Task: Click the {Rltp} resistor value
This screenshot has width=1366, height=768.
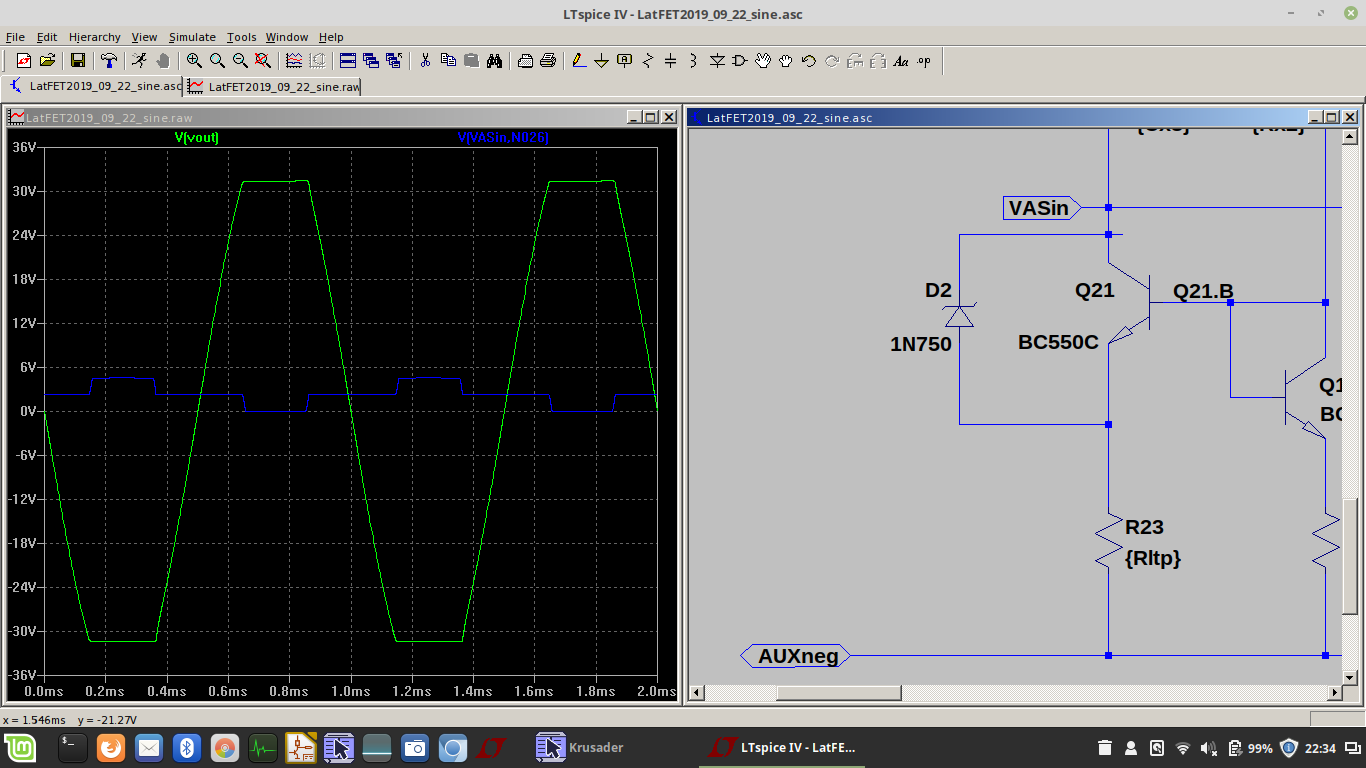Action: click(1153, 558)
